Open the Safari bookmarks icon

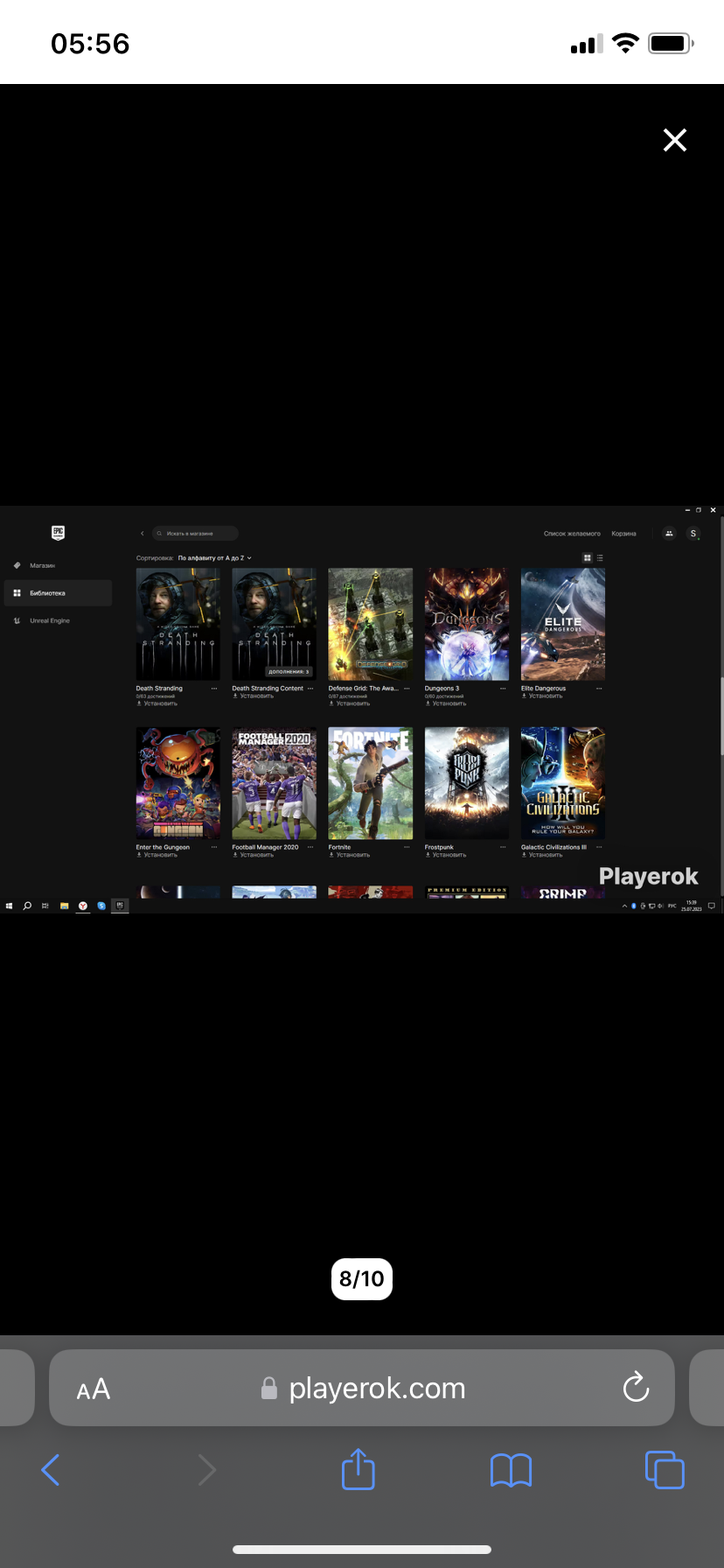pos(512,1470)
